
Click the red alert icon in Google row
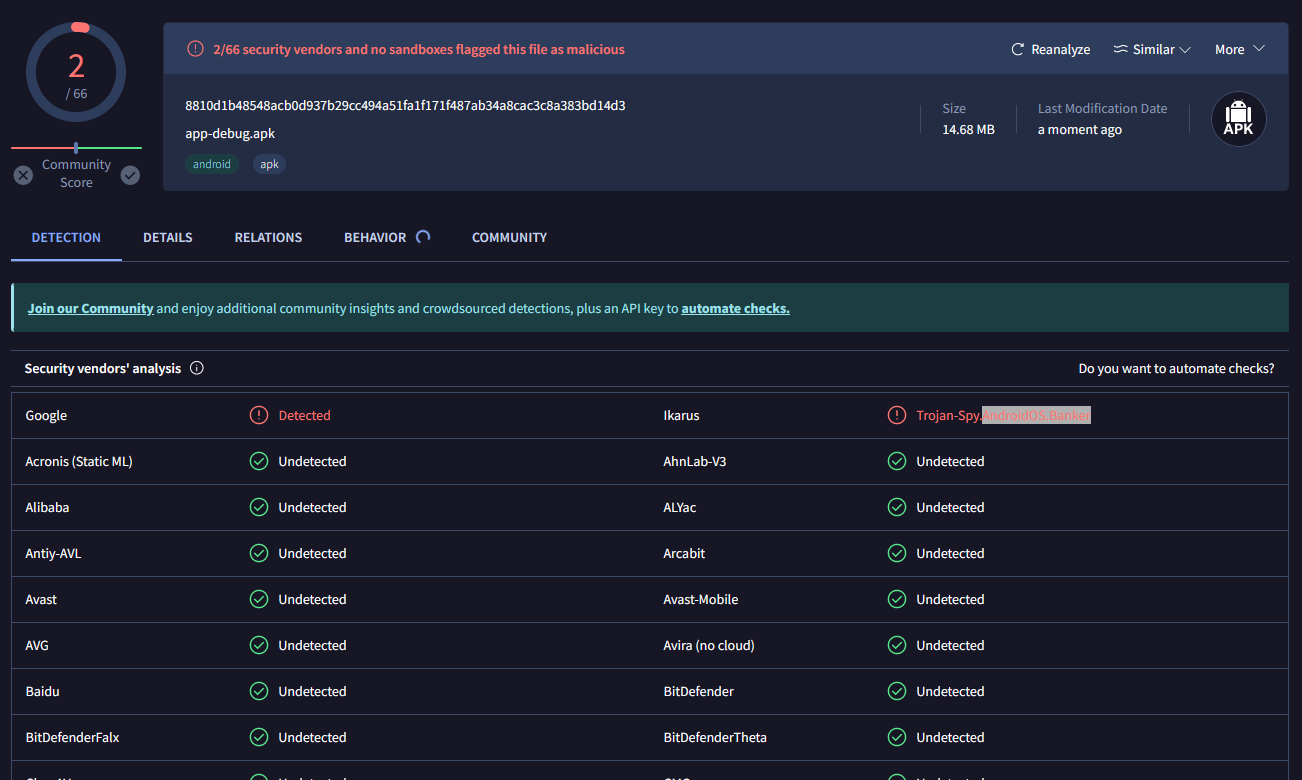tap(259, 415)
